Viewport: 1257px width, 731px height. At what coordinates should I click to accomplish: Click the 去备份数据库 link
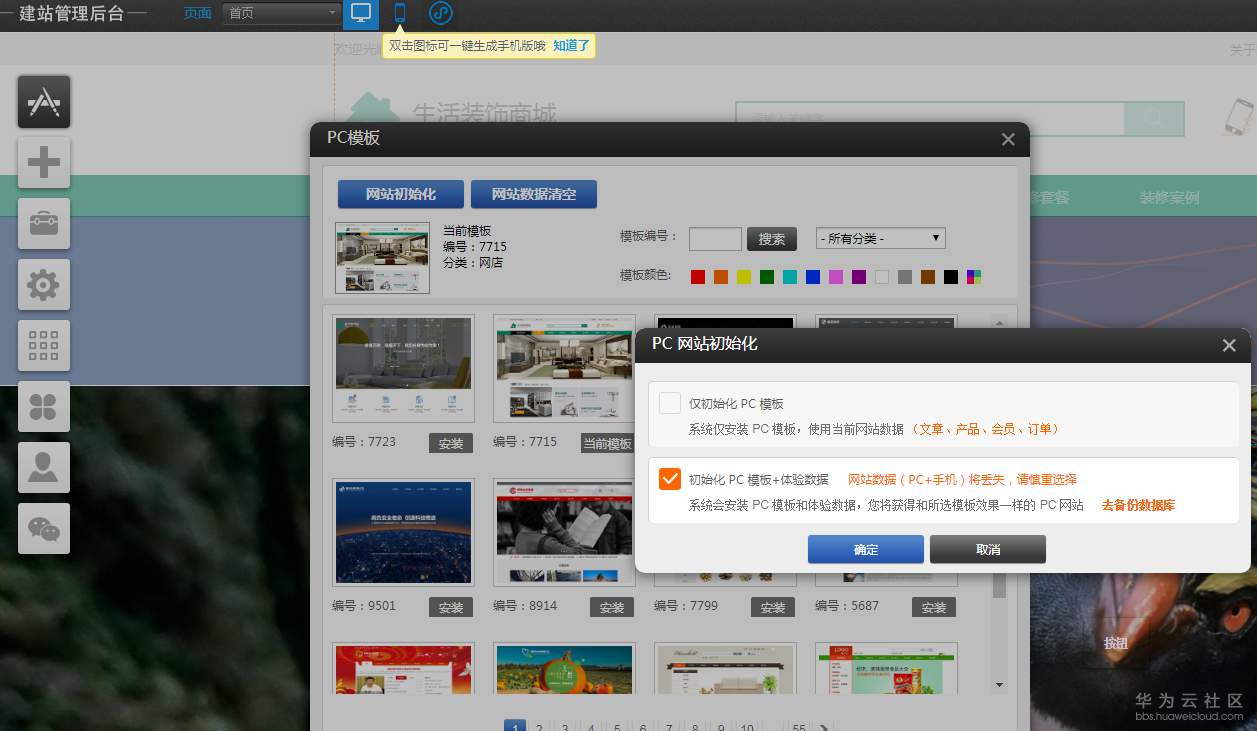coord(1138,505)
